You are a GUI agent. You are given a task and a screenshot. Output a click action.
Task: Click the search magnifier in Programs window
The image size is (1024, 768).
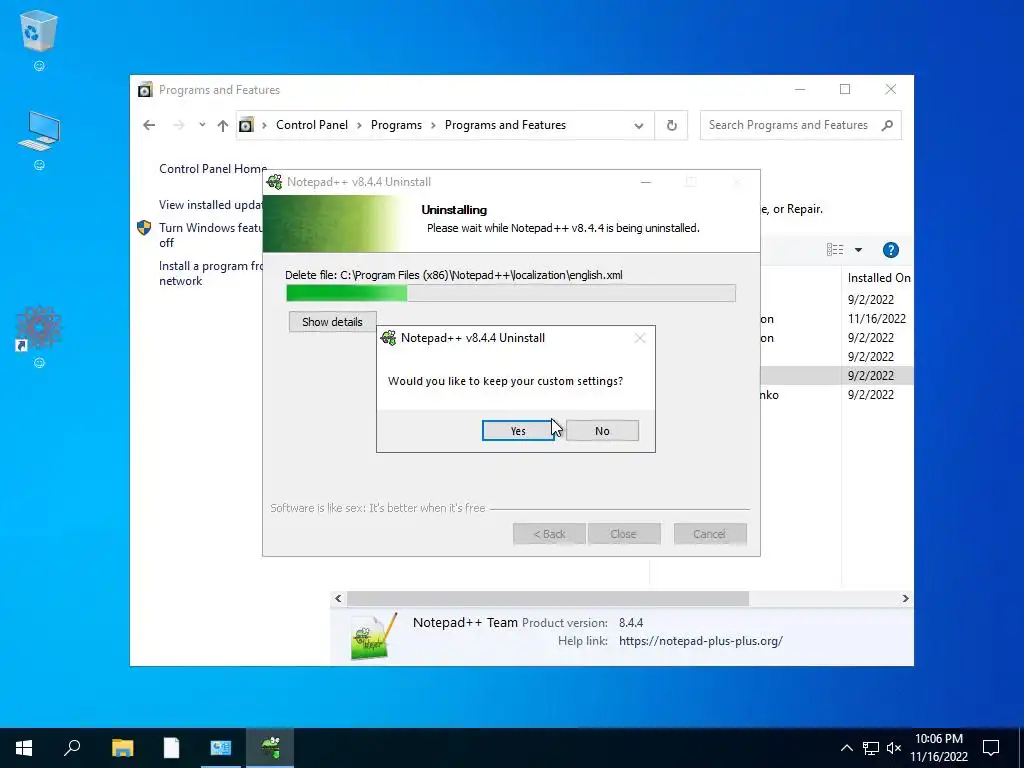tap(887, 125)
